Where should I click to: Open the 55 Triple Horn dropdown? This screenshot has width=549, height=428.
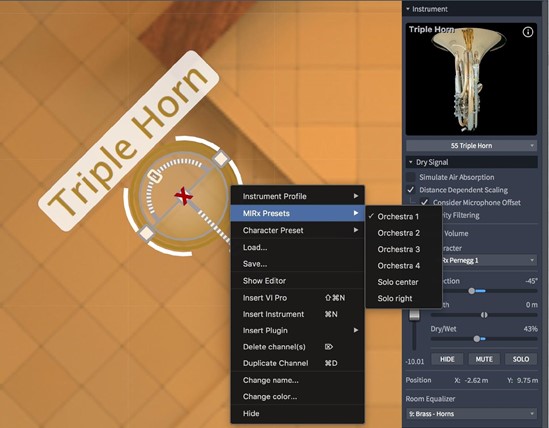tap(471, 146)
